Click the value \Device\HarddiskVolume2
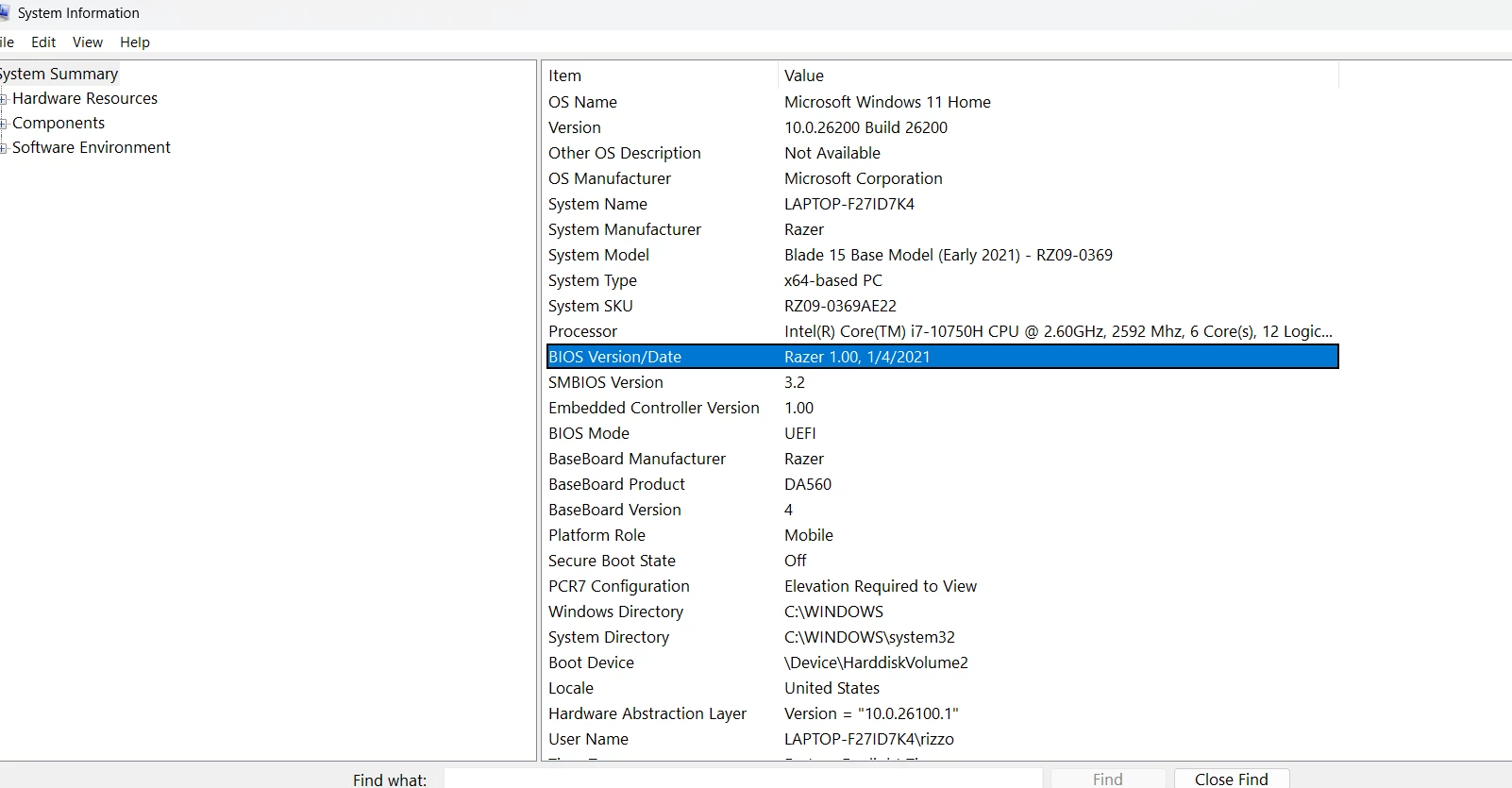1512x788 pixels. coord(876,662)
